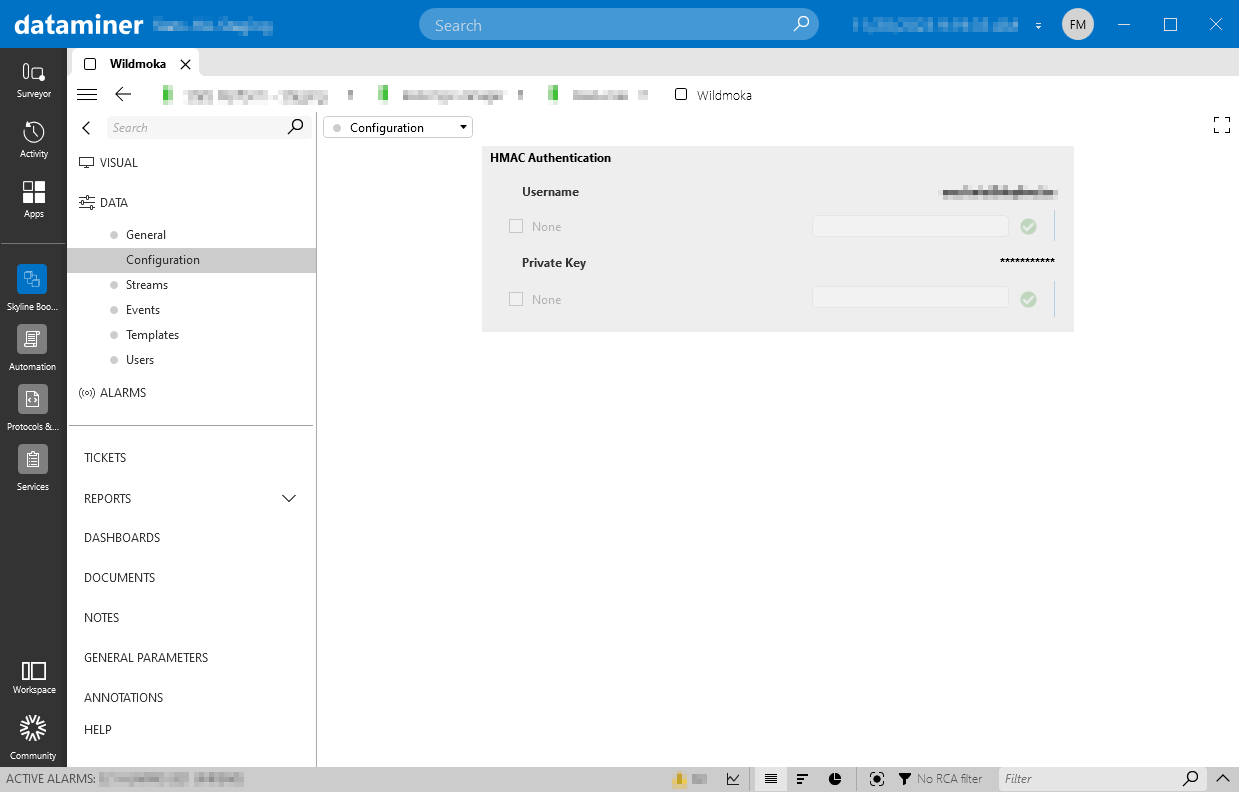1239x792 pixels.
Task: Tick the None checkbox under Username
Action: [516, 226]
